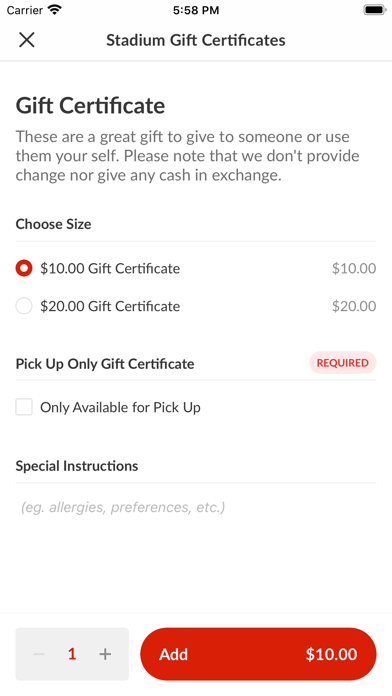
Task: Tap the Wi-Fi status icon
Action: 55,10
